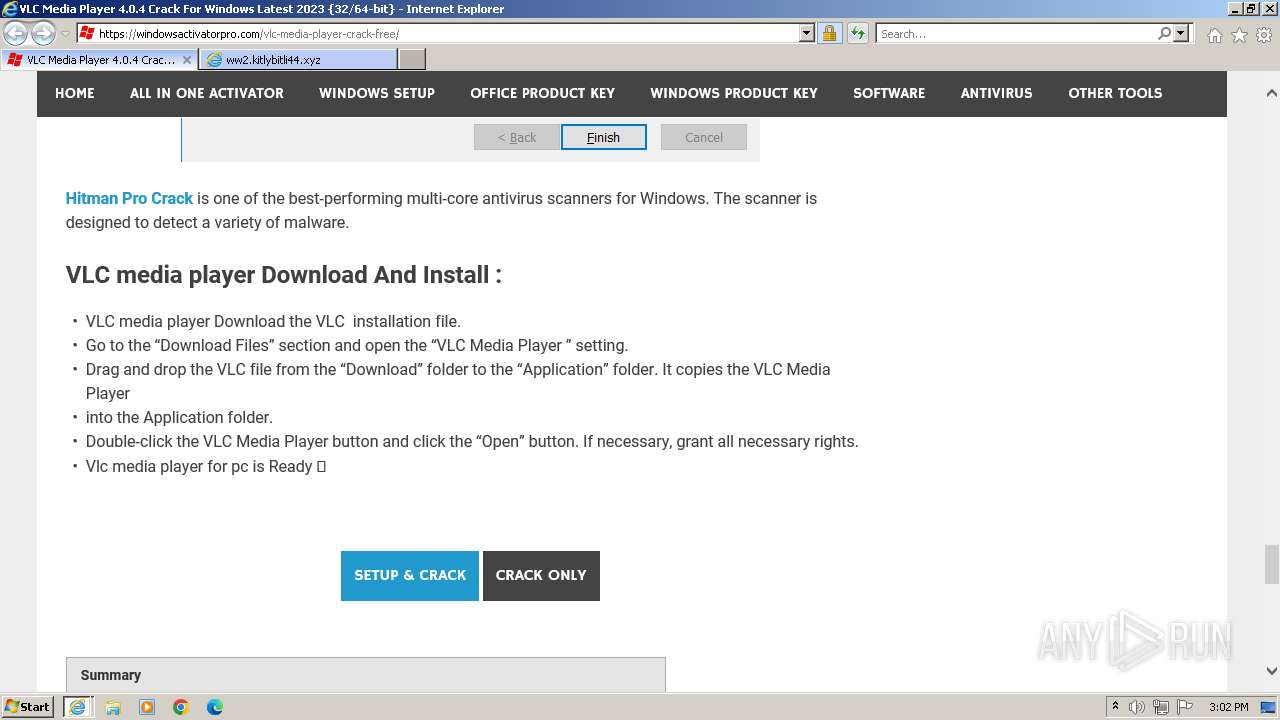Click the Summary box header

coord(366,675)
